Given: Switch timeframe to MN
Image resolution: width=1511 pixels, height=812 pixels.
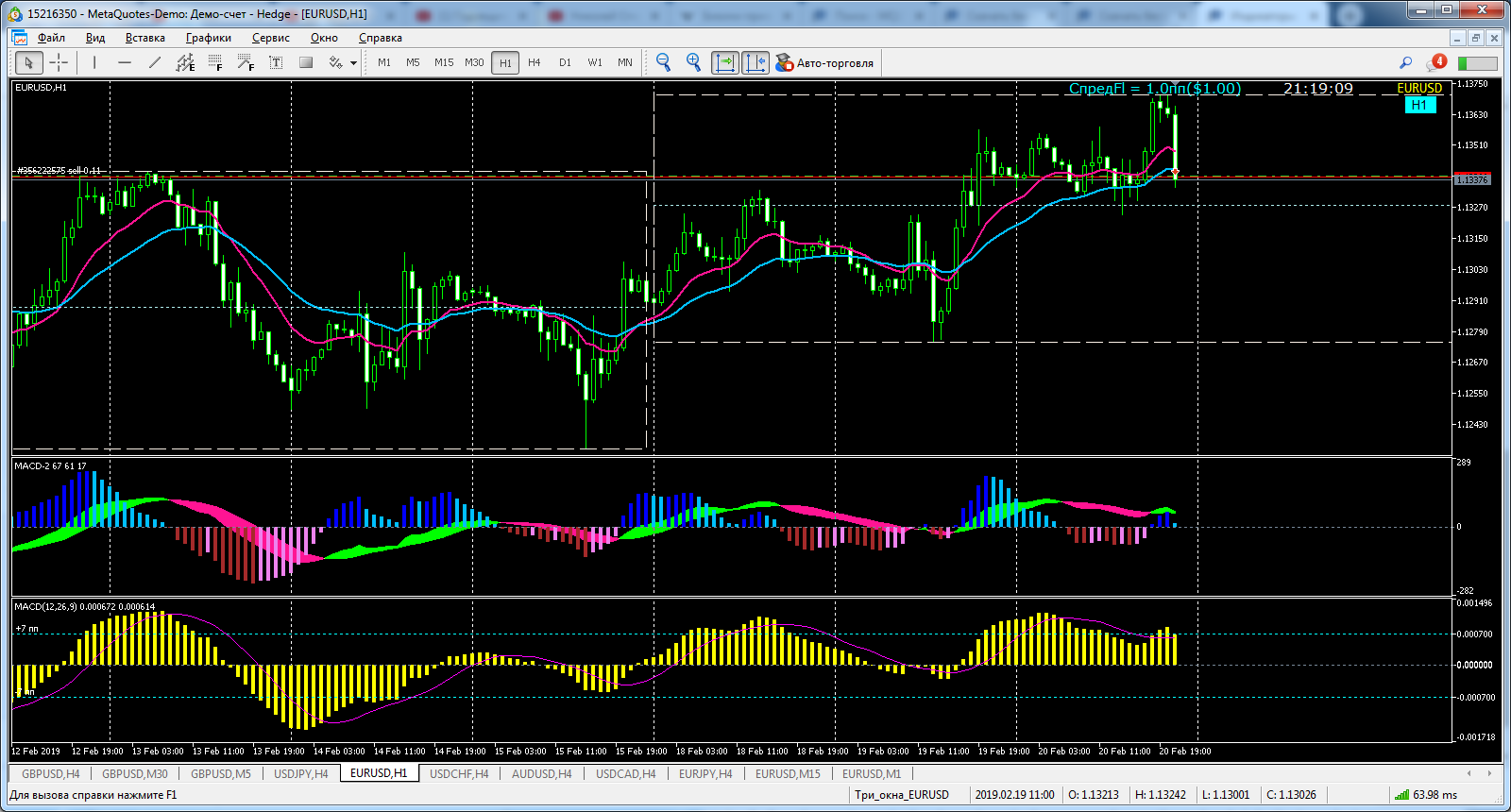Looking at the screenshot, I should click(625, 62).
